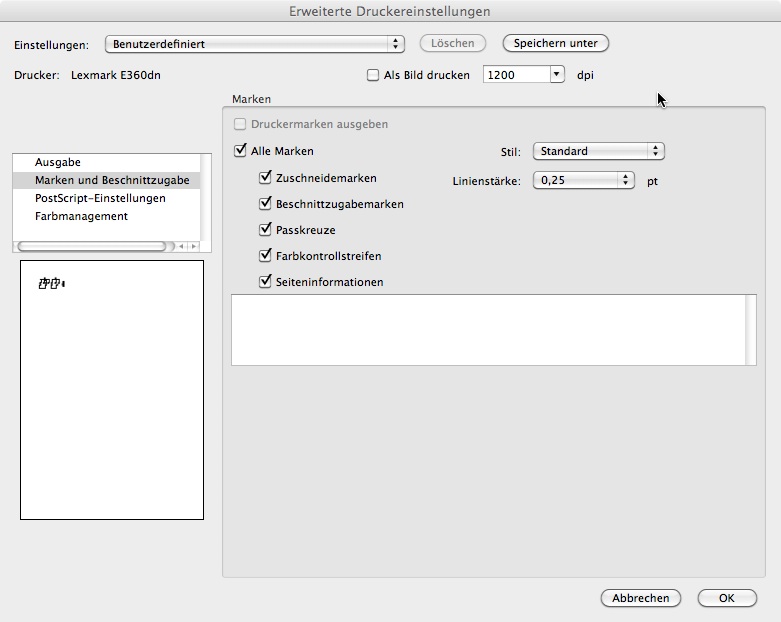The height and width of the screenshot is (622, 781).
Task: Uncheck the Alle Marken checkbox
Action: point(240,152)
